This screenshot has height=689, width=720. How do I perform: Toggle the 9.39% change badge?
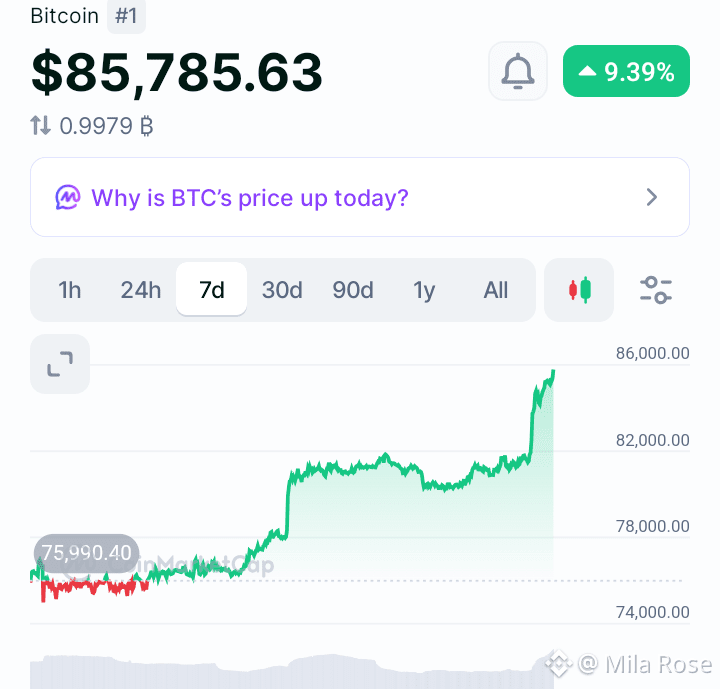pos(626,71)
